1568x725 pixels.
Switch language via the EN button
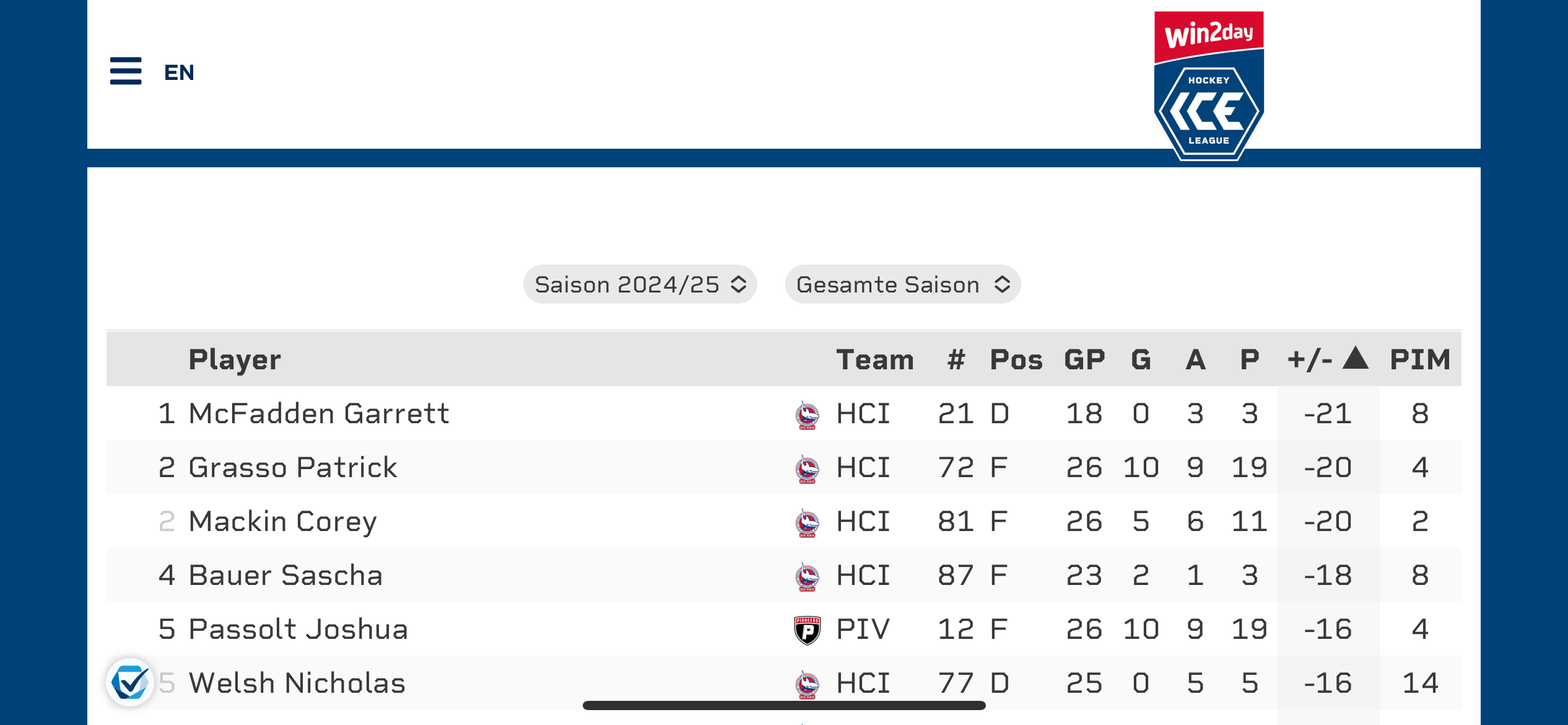pos(179,72)
